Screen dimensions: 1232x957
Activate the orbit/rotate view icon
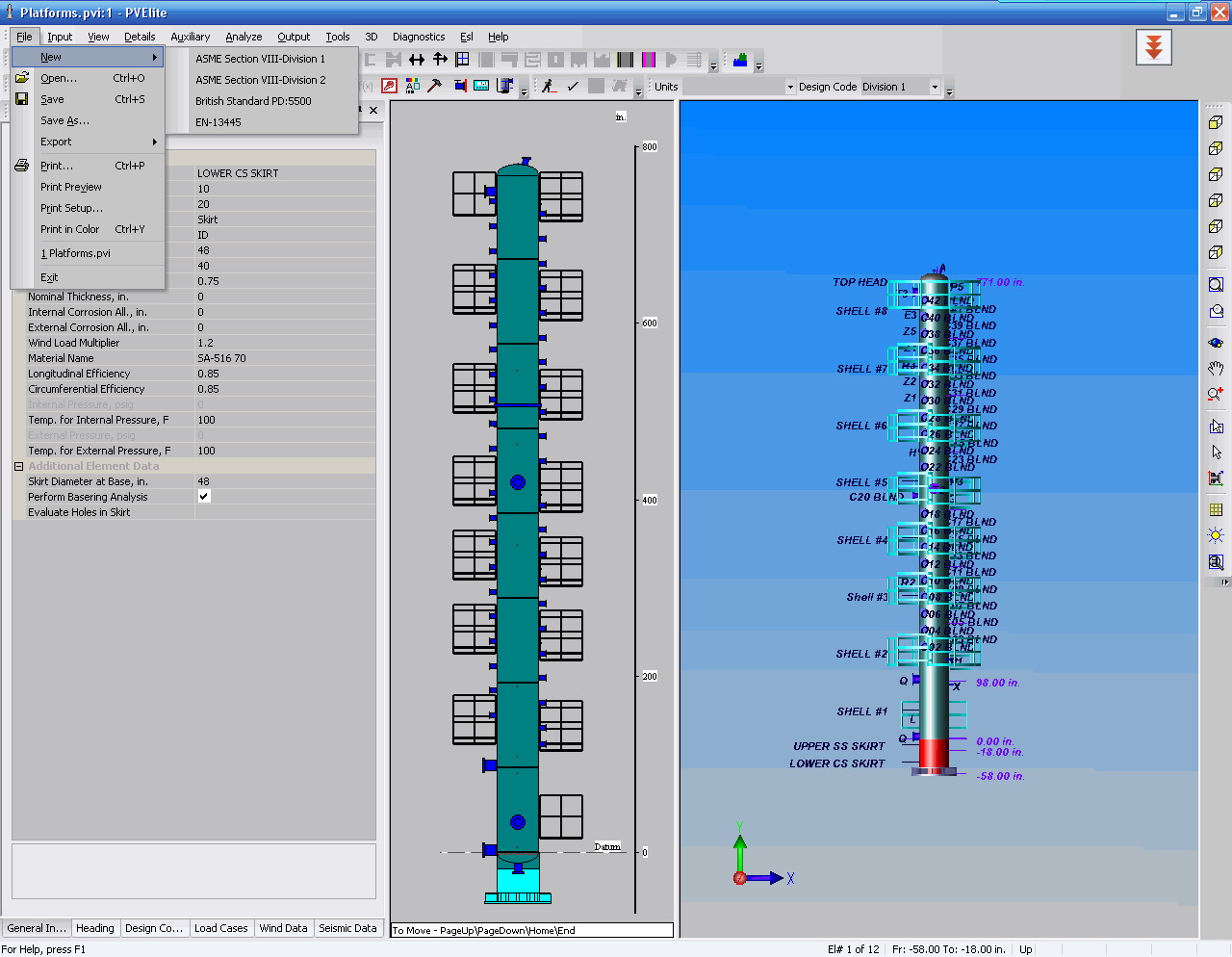pyautogui.click(x=1216, y=342)
